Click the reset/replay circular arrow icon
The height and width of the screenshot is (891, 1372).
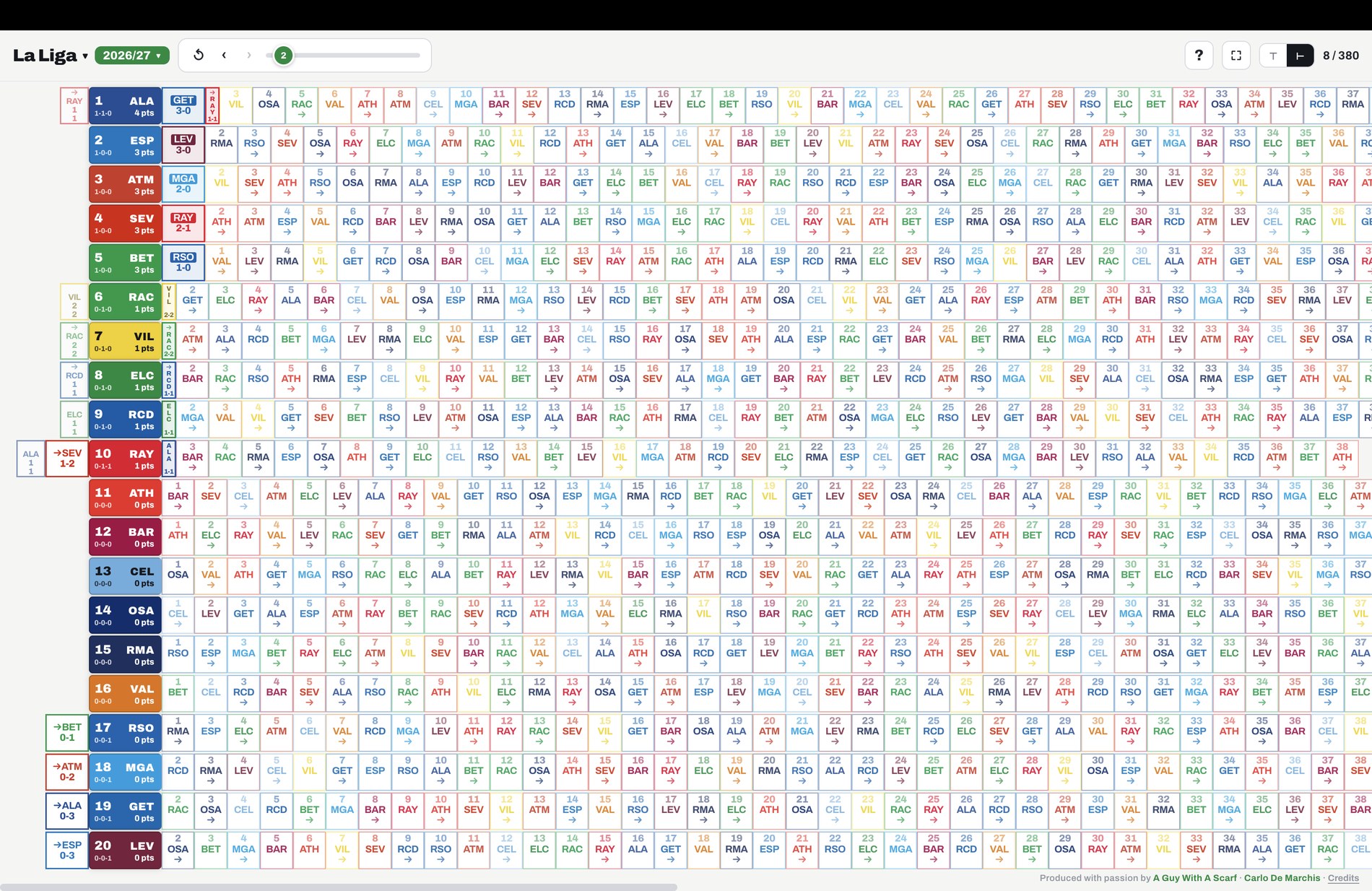tap(199, 55)
